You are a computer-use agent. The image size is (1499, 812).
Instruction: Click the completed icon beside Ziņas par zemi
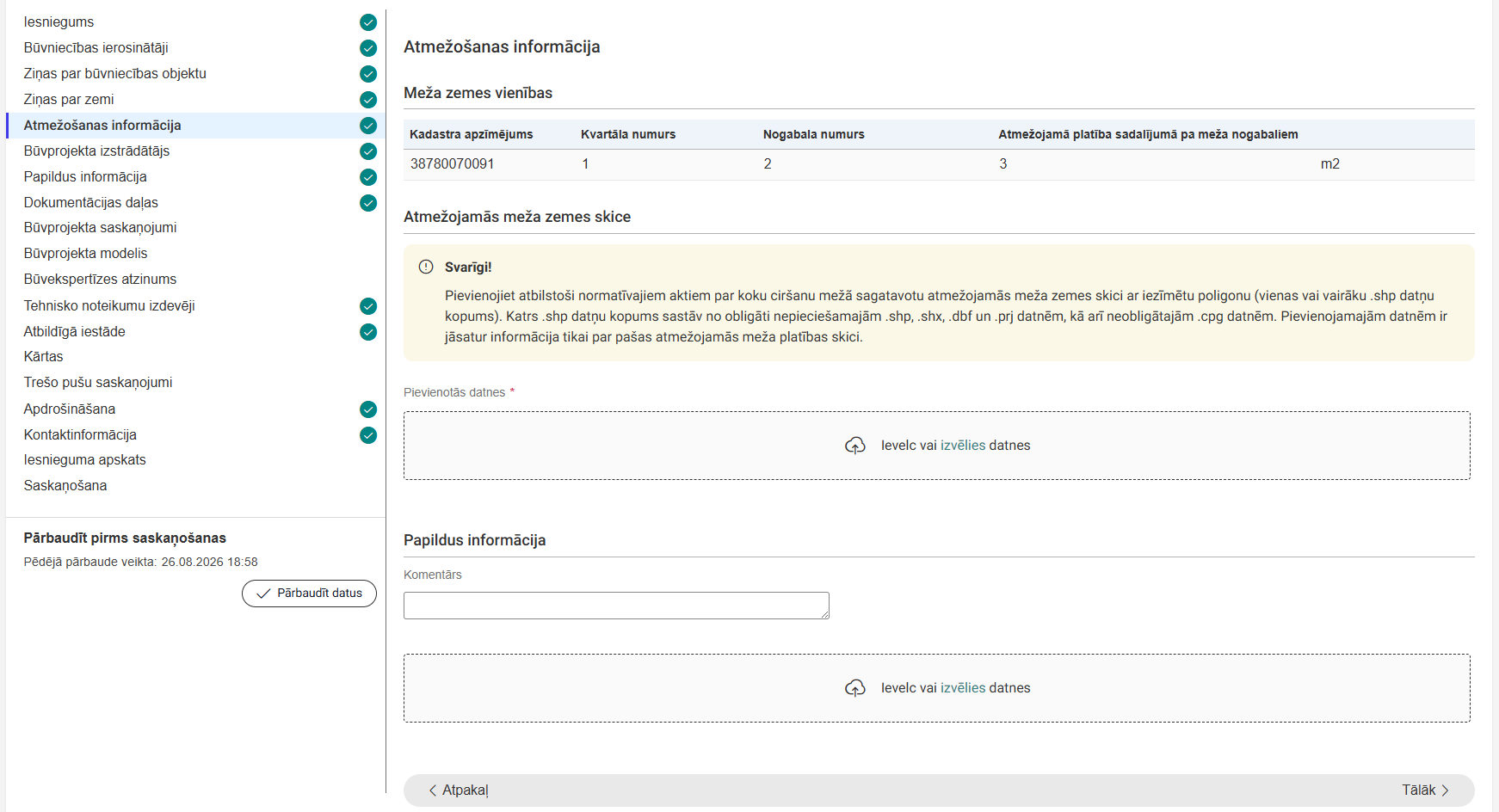coord(368,100)
